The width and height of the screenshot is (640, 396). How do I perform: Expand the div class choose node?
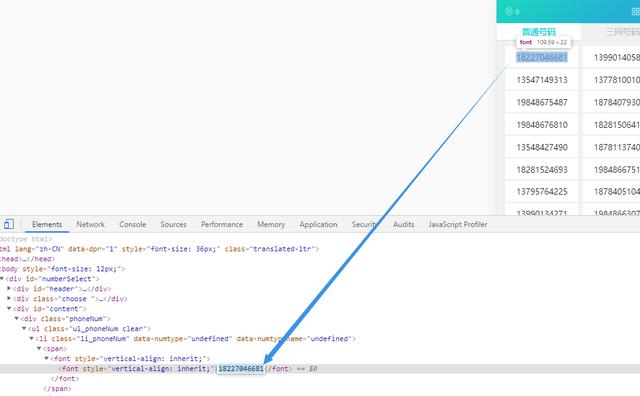point(9,298)
